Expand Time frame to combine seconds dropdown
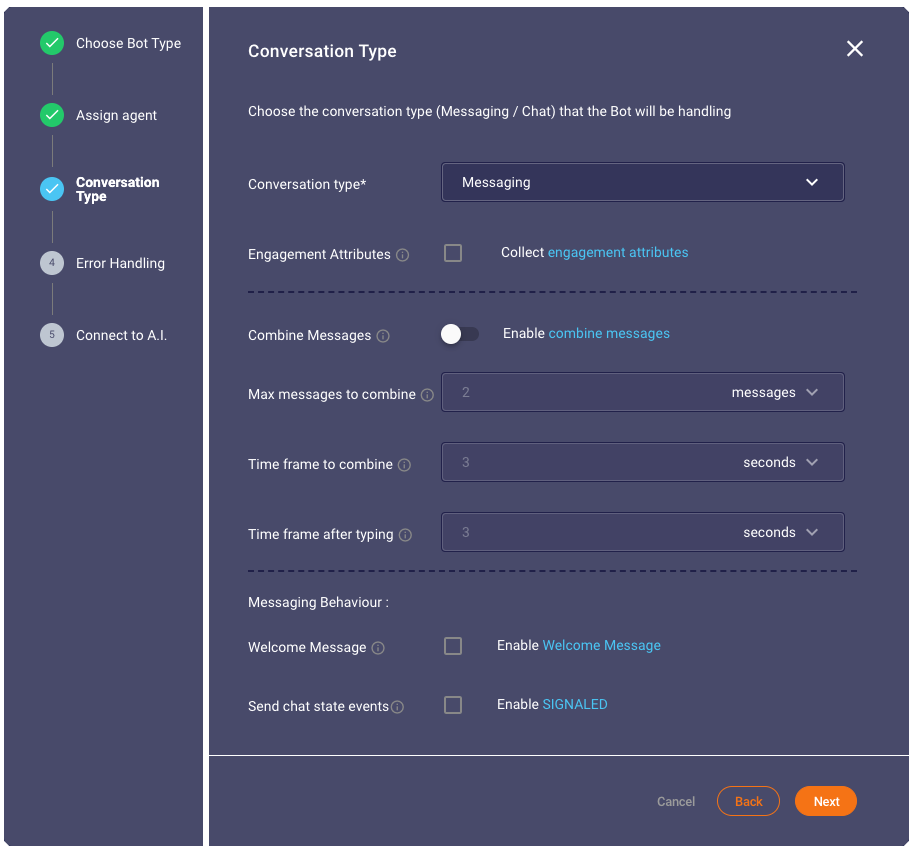Image resolution: width=916 pixels, height=852 pixels. point(780,463)
